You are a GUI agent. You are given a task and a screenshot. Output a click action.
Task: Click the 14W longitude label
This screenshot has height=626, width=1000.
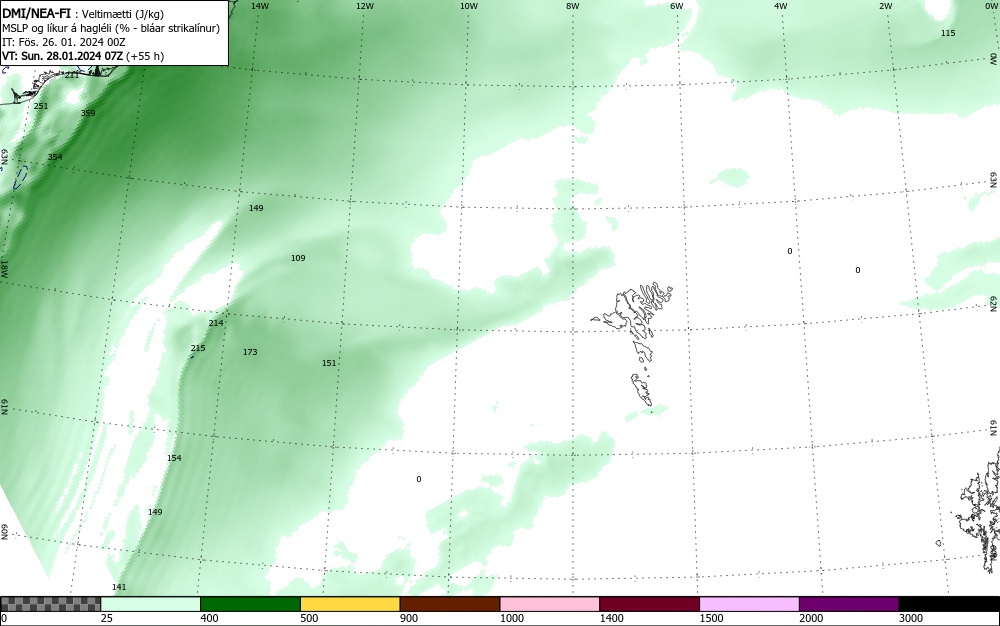pos(260,6)
